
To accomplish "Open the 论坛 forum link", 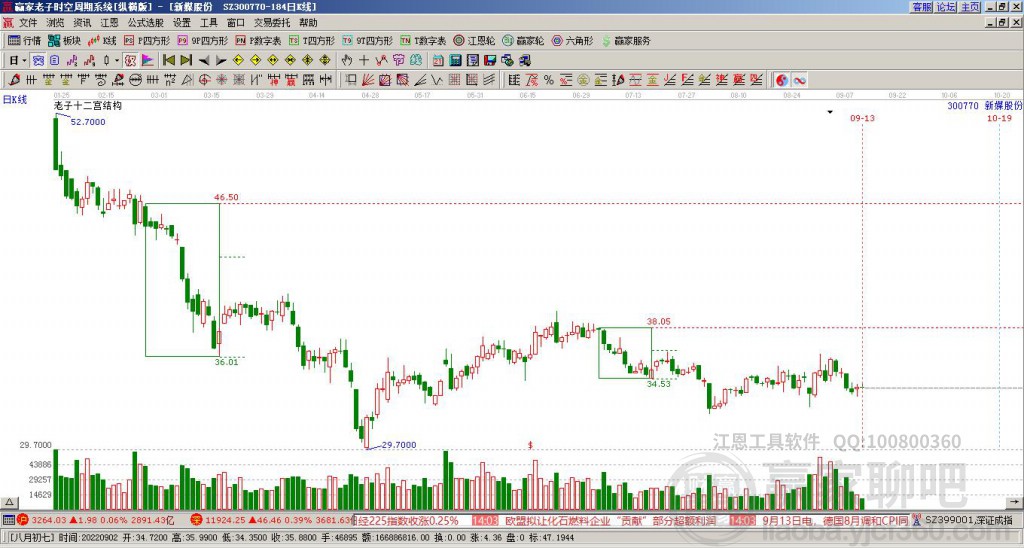I will click(x=946, y=7).
